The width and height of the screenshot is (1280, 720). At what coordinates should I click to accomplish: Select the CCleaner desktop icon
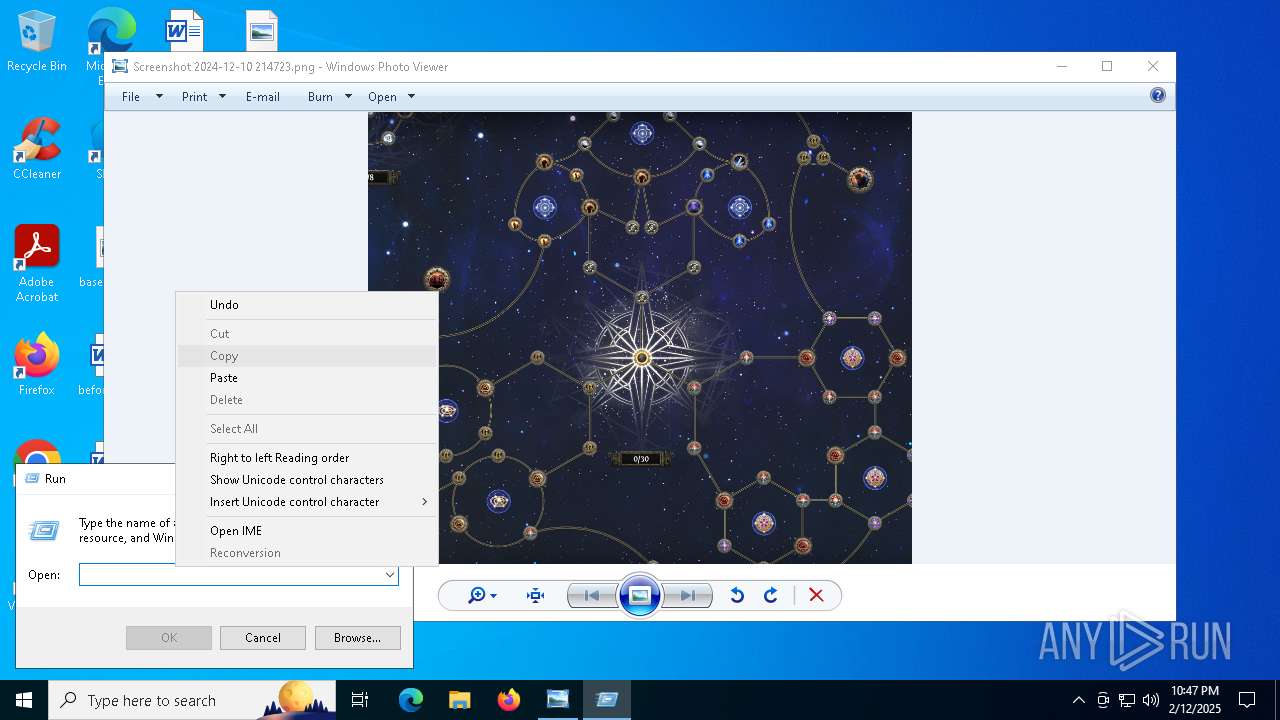tap(37, 150)
